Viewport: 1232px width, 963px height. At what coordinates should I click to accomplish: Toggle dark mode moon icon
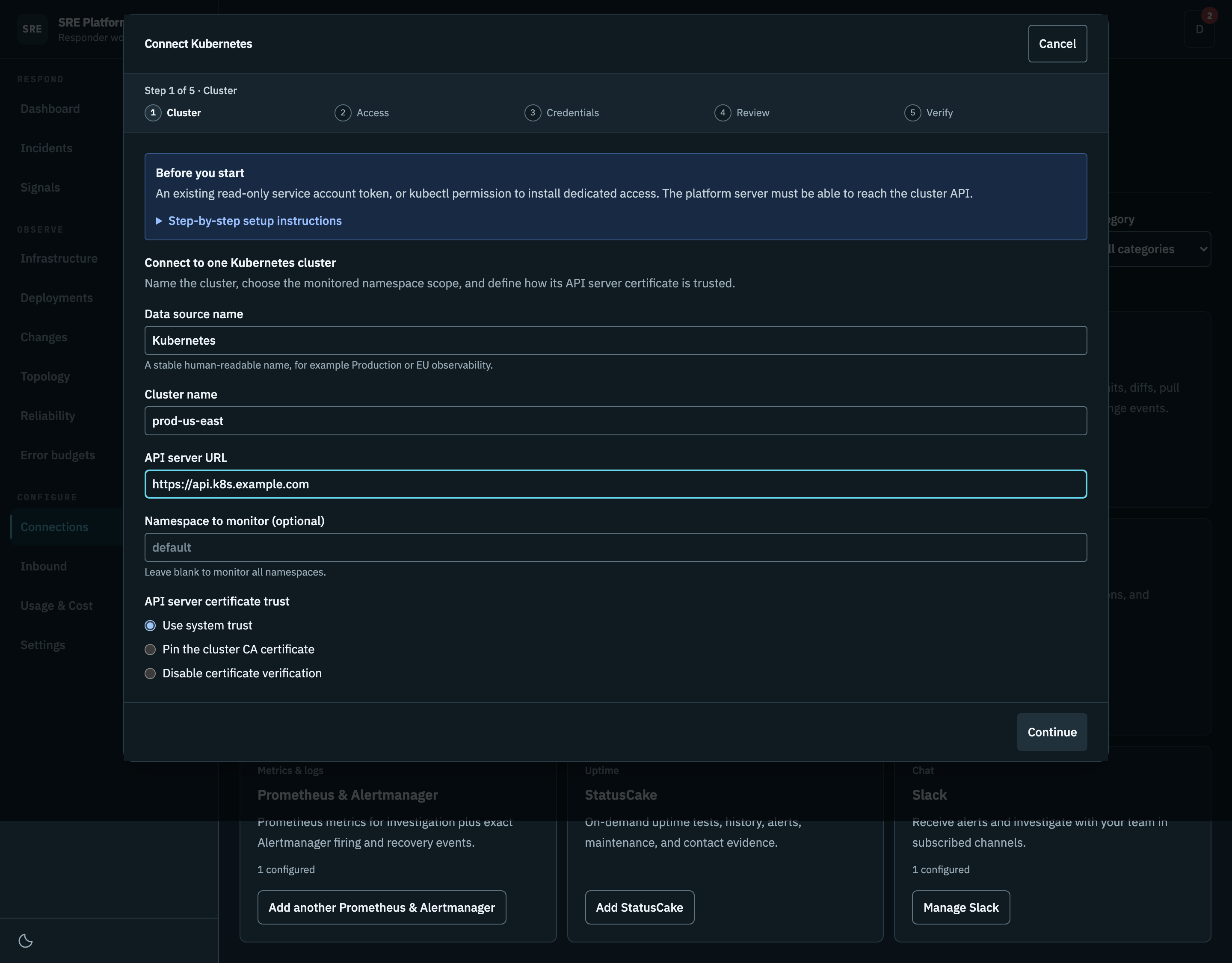point(25,940)
